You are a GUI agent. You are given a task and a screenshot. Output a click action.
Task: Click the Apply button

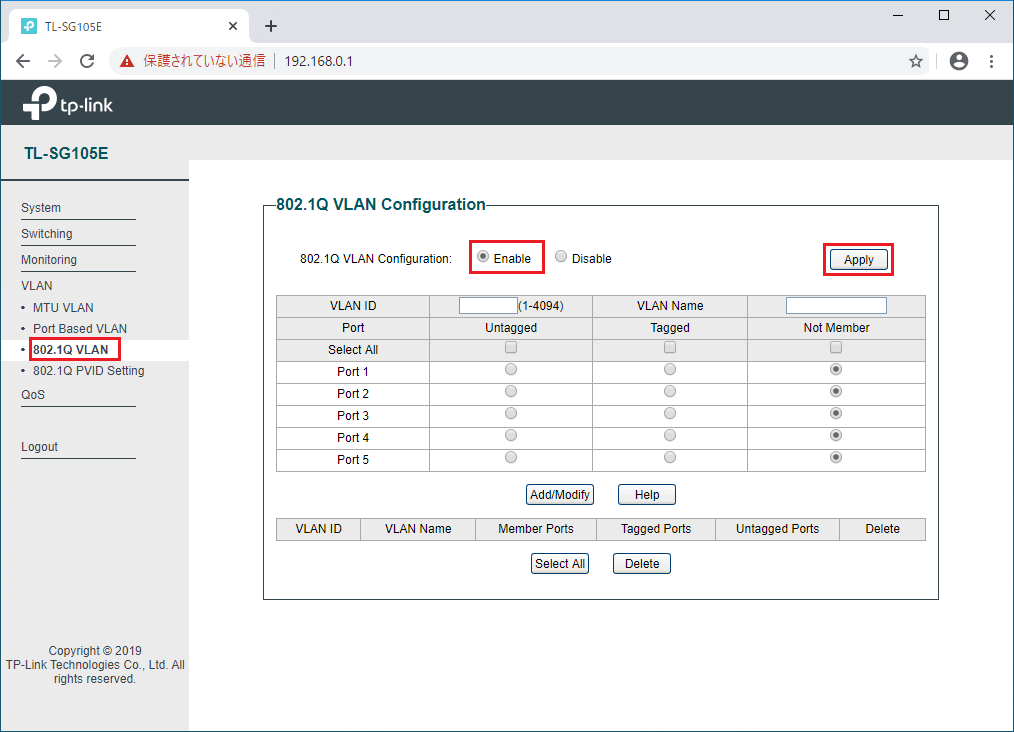[x=858, y=260]
